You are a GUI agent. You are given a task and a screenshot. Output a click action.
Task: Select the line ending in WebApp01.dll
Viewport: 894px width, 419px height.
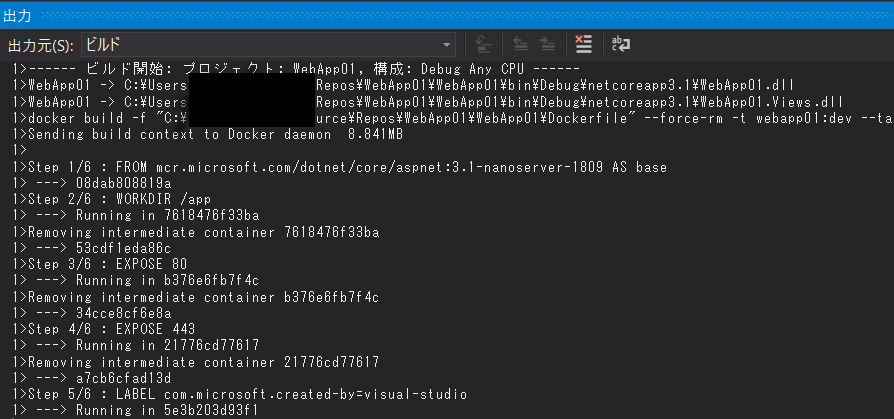tap(403, 86)
